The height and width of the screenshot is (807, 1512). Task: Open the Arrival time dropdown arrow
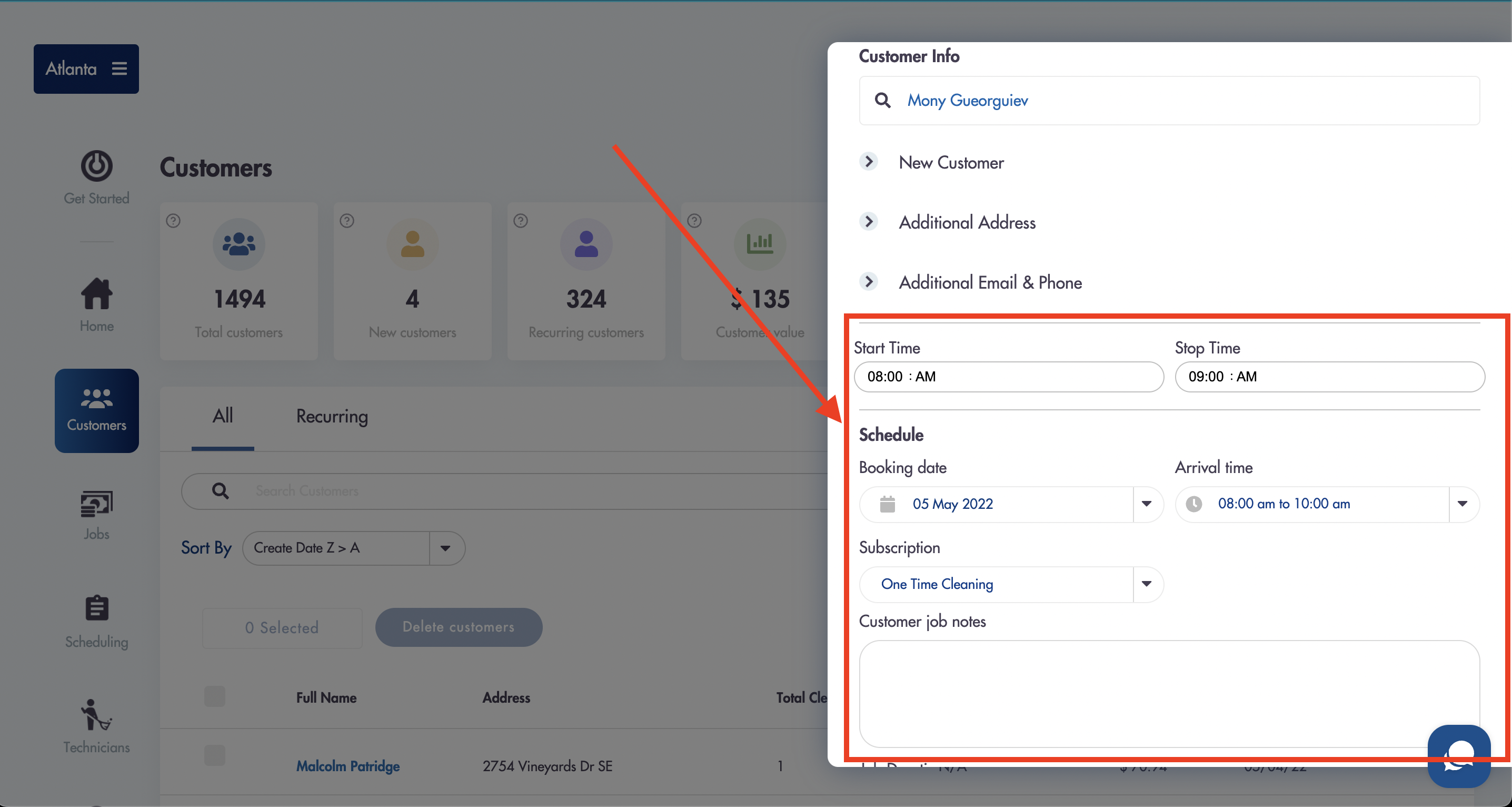1463,504
